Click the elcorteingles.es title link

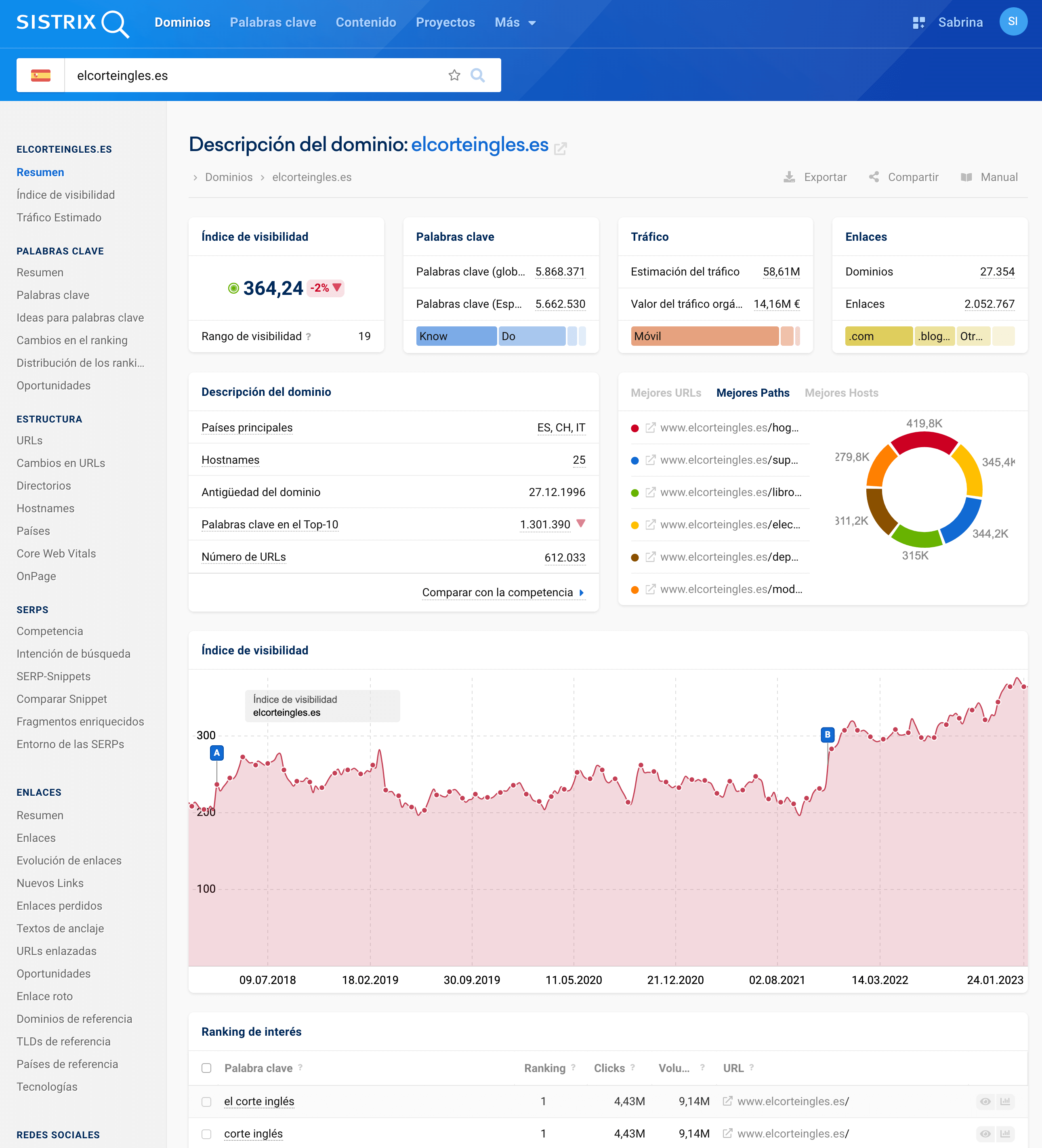point(479,145)
